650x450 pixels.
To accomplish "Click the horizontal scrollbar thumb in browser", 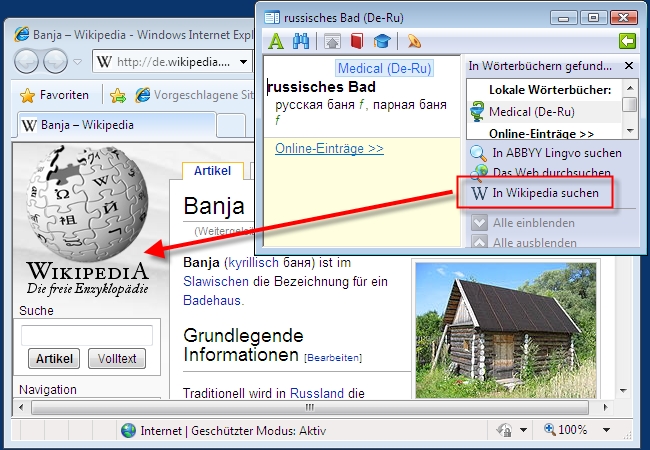I will (310, 407).
